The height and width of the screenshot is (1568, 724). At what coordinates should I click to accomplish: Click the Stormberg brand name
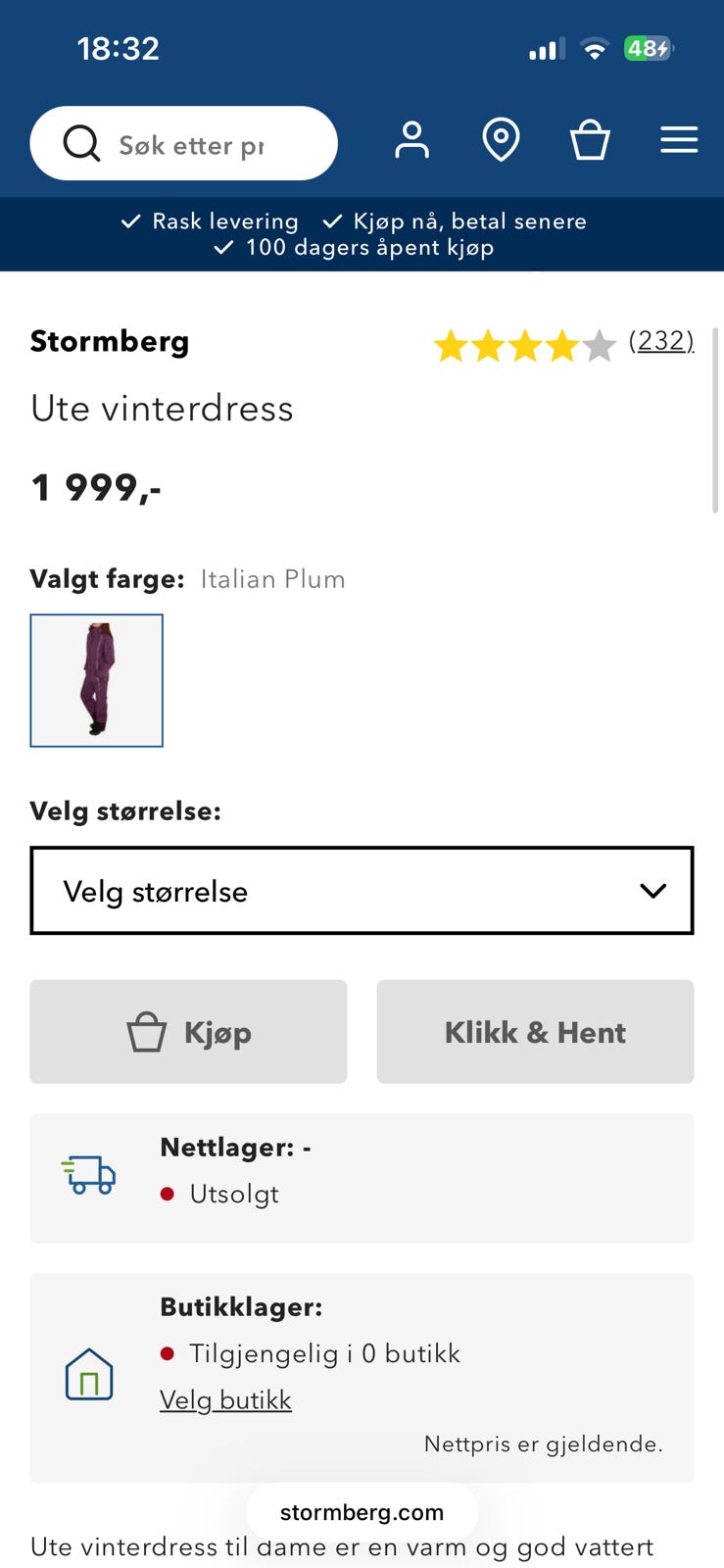[110, 341]
